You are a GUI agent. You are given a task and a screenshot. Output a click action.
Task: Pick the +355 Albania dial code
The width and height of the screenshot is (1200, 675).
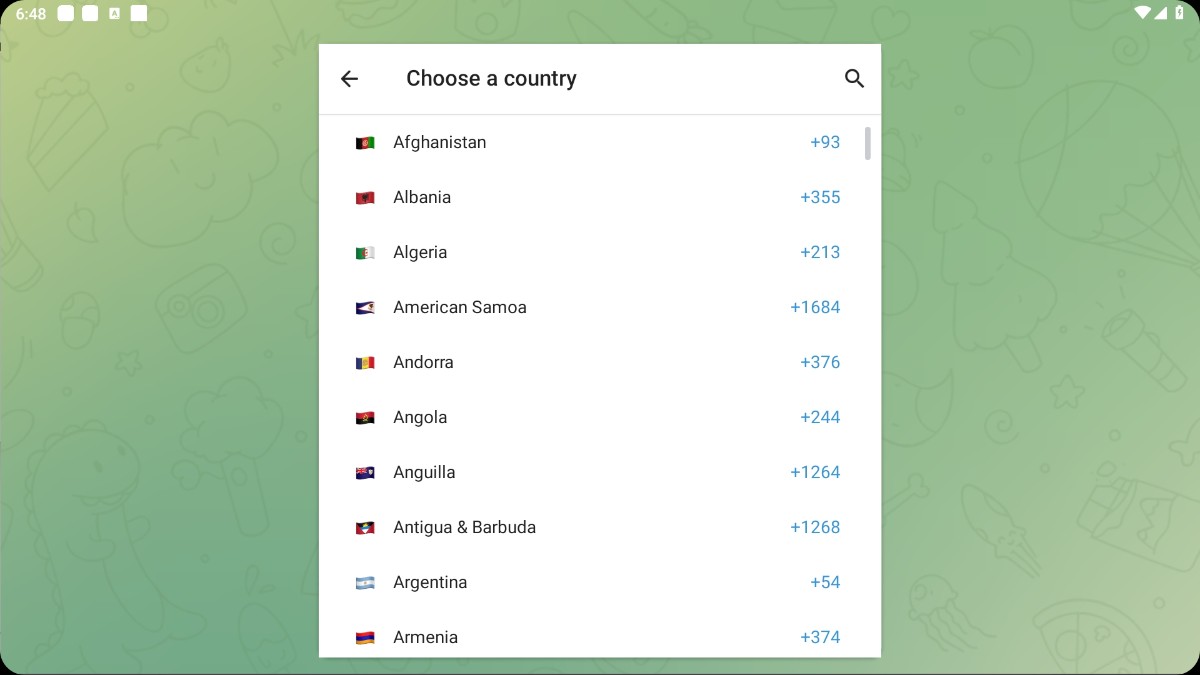(x=820, y=197)
